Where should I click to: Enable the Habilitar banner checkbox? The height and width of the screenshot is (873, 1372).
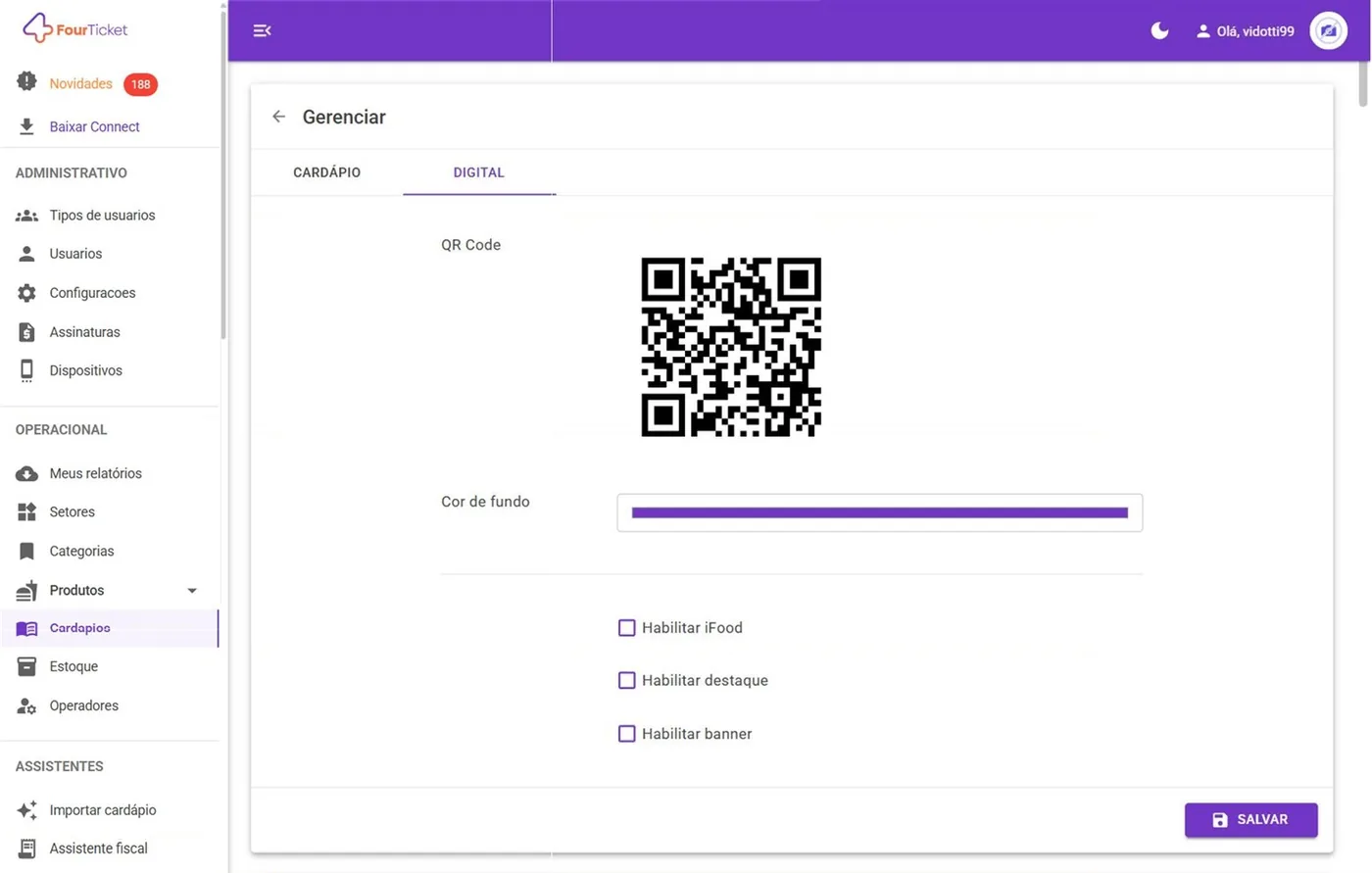click(626, 733)
